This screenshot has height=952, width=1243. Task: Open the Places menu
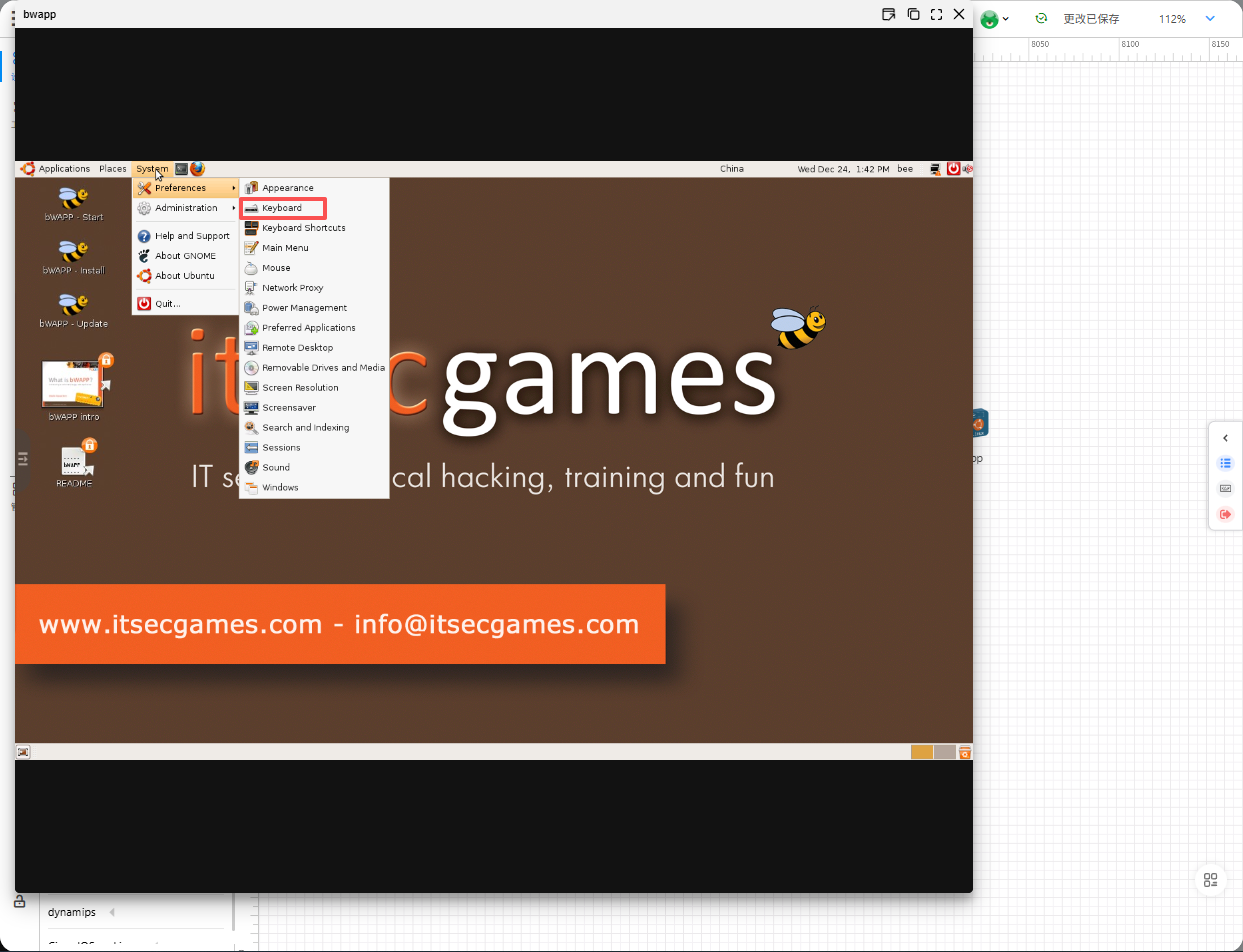click(x=113, y=169)
